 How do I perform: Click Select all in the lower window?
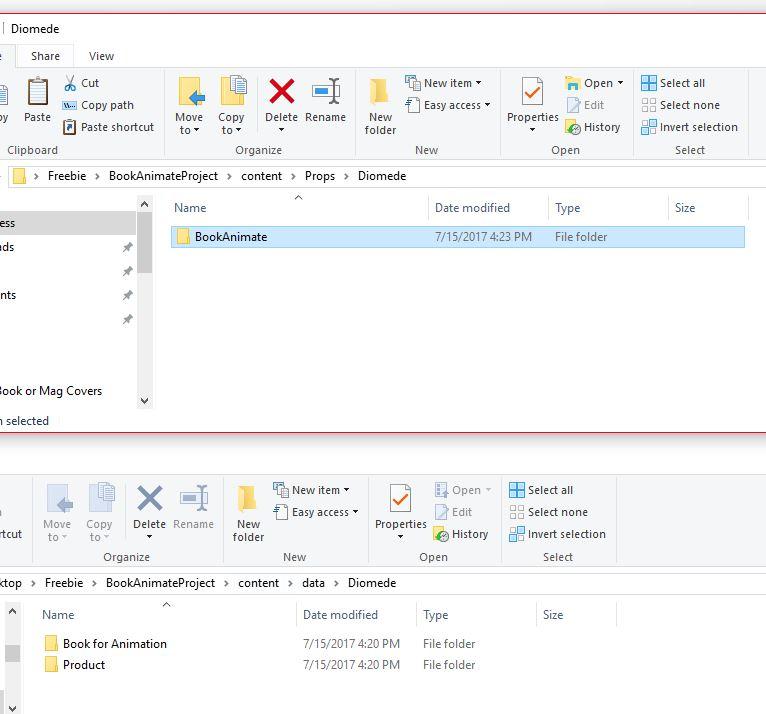pyautogui.click(x=541, y=490)
